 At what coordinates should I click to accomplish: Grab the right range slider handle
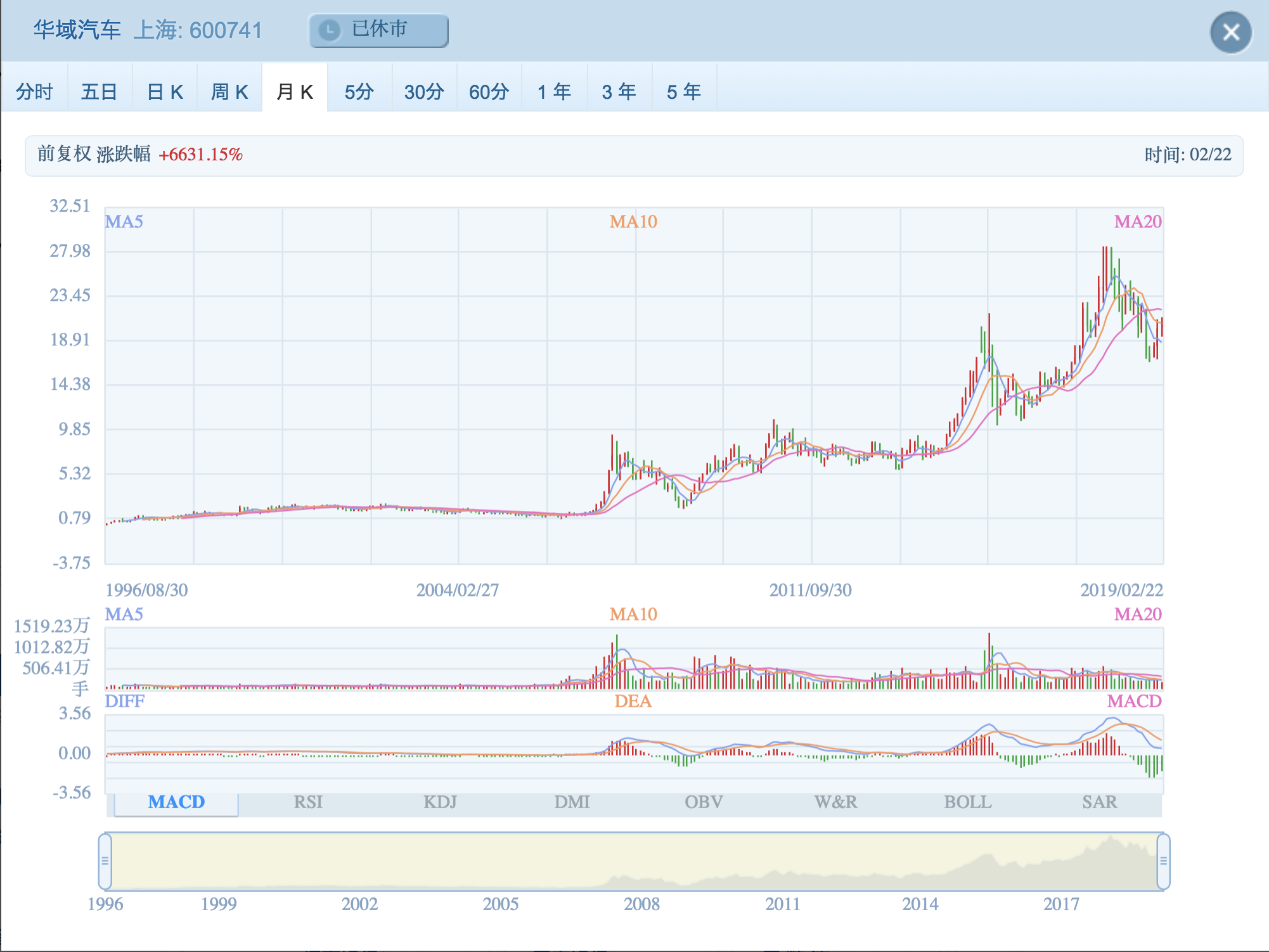click(1163, 861)
